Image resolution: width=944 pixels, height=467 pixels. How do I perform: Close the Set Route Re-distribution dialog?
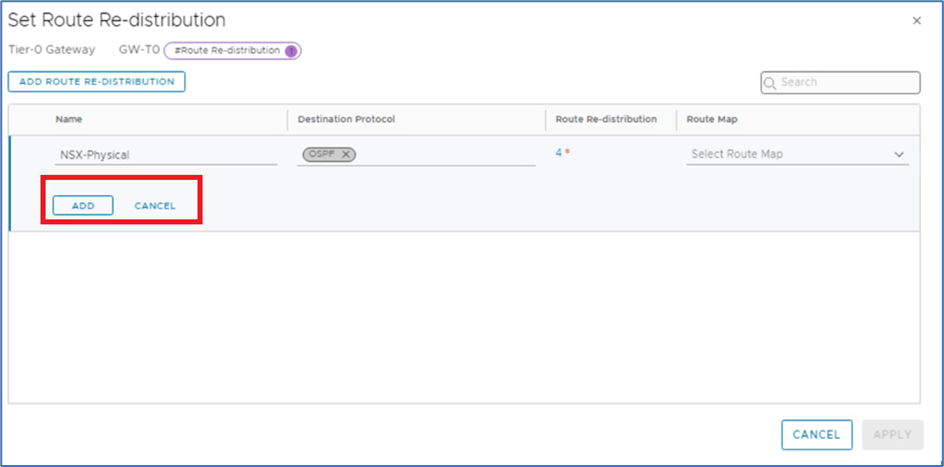click(x=917, y=20)
